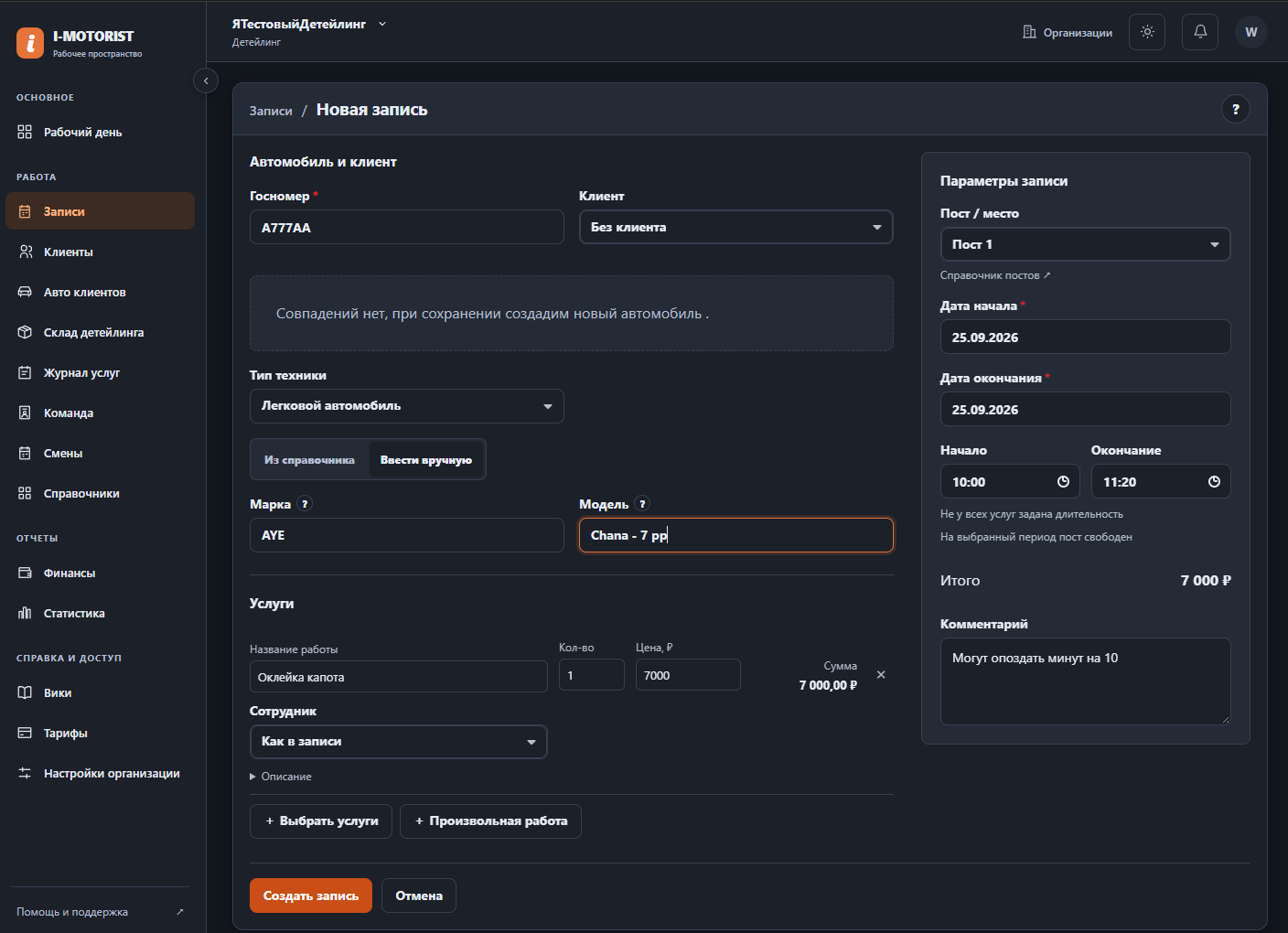
Task: Open the Клиент dropdown
Action: pyautogui.click(x=736, y=227)
